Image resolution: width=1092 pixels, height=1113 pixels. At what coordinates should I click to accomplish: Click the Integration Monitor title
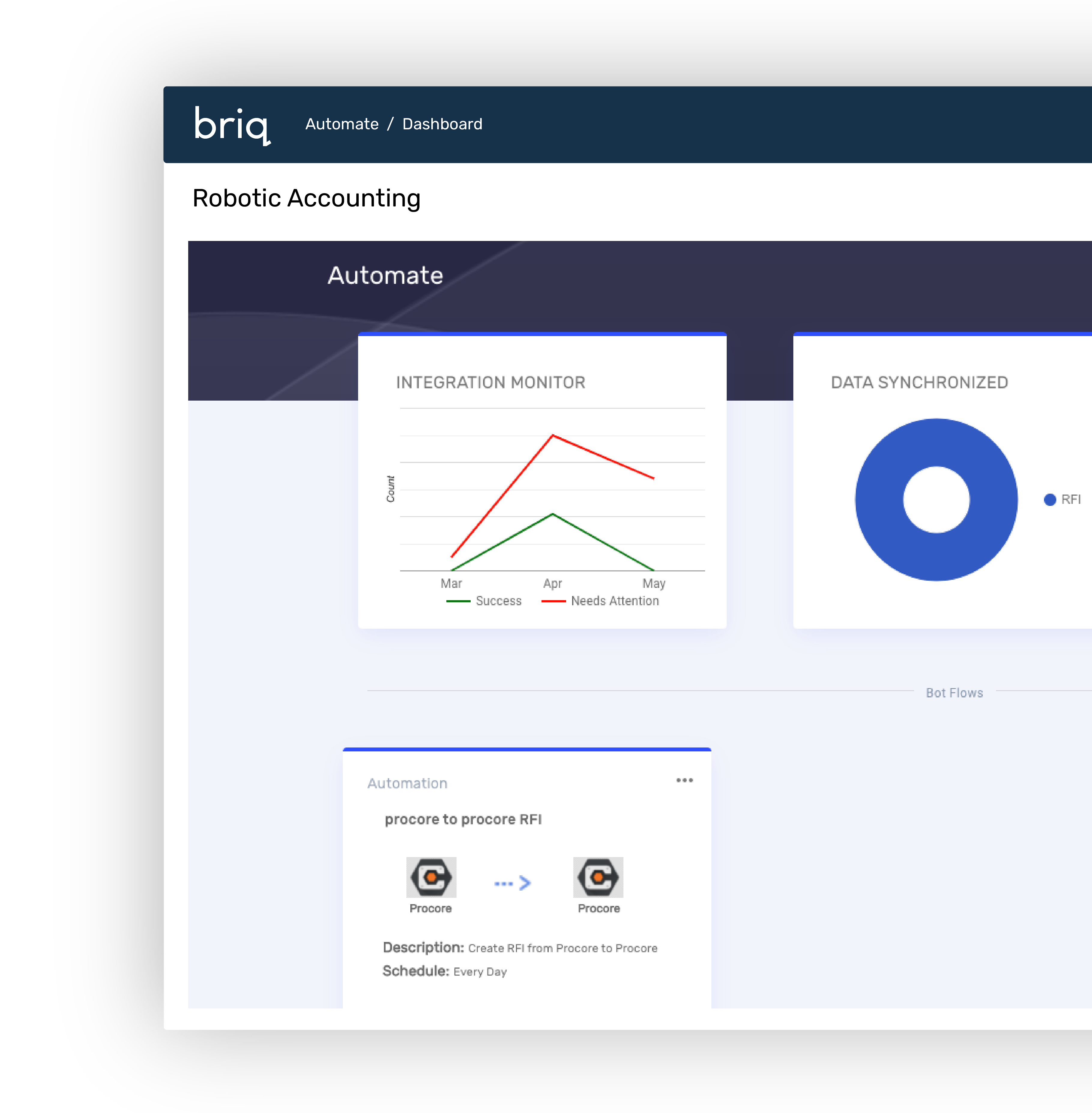[490, 383]
